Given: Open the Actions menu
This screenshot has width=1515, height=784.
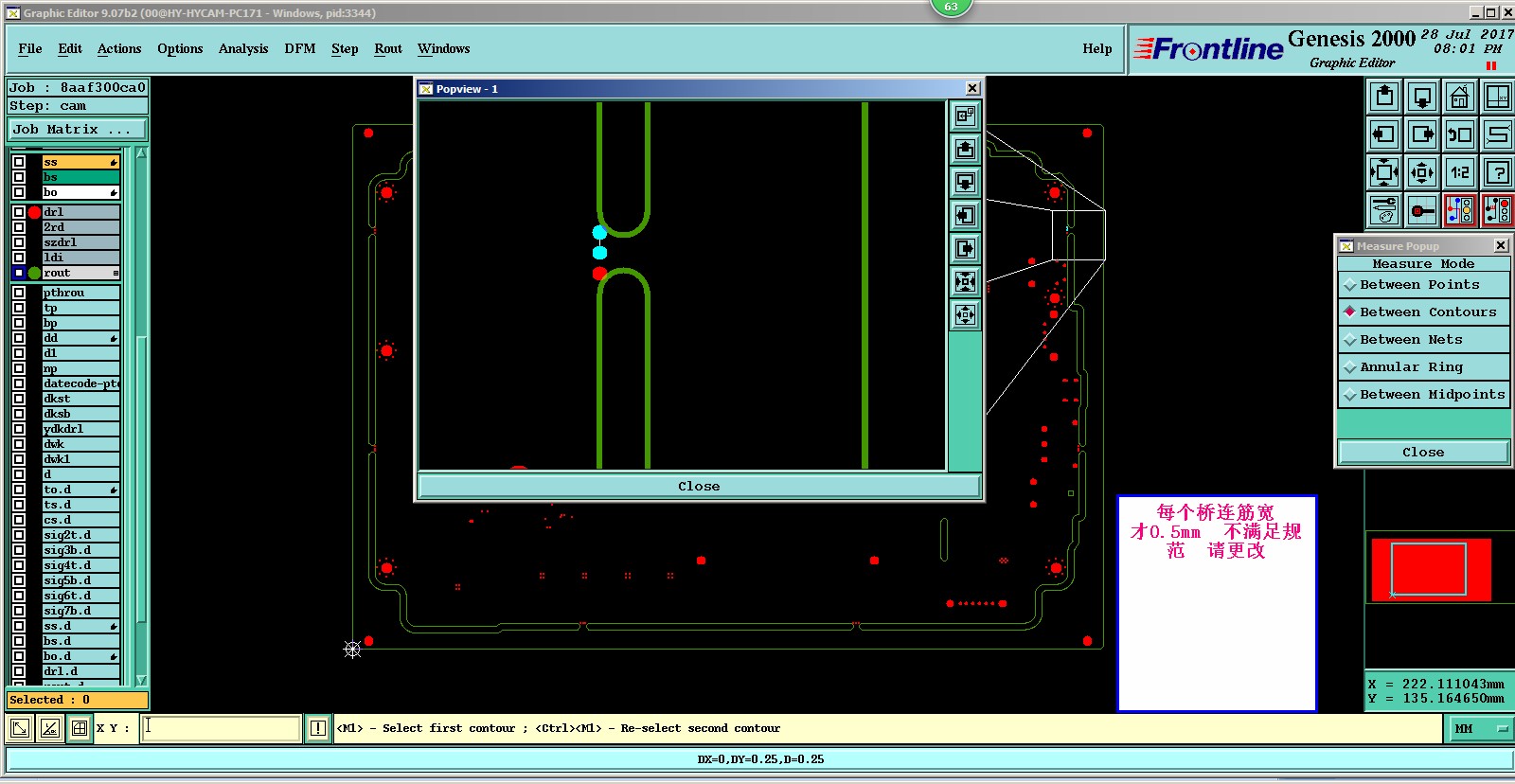Looking at the screenshot, I should 119,48.
